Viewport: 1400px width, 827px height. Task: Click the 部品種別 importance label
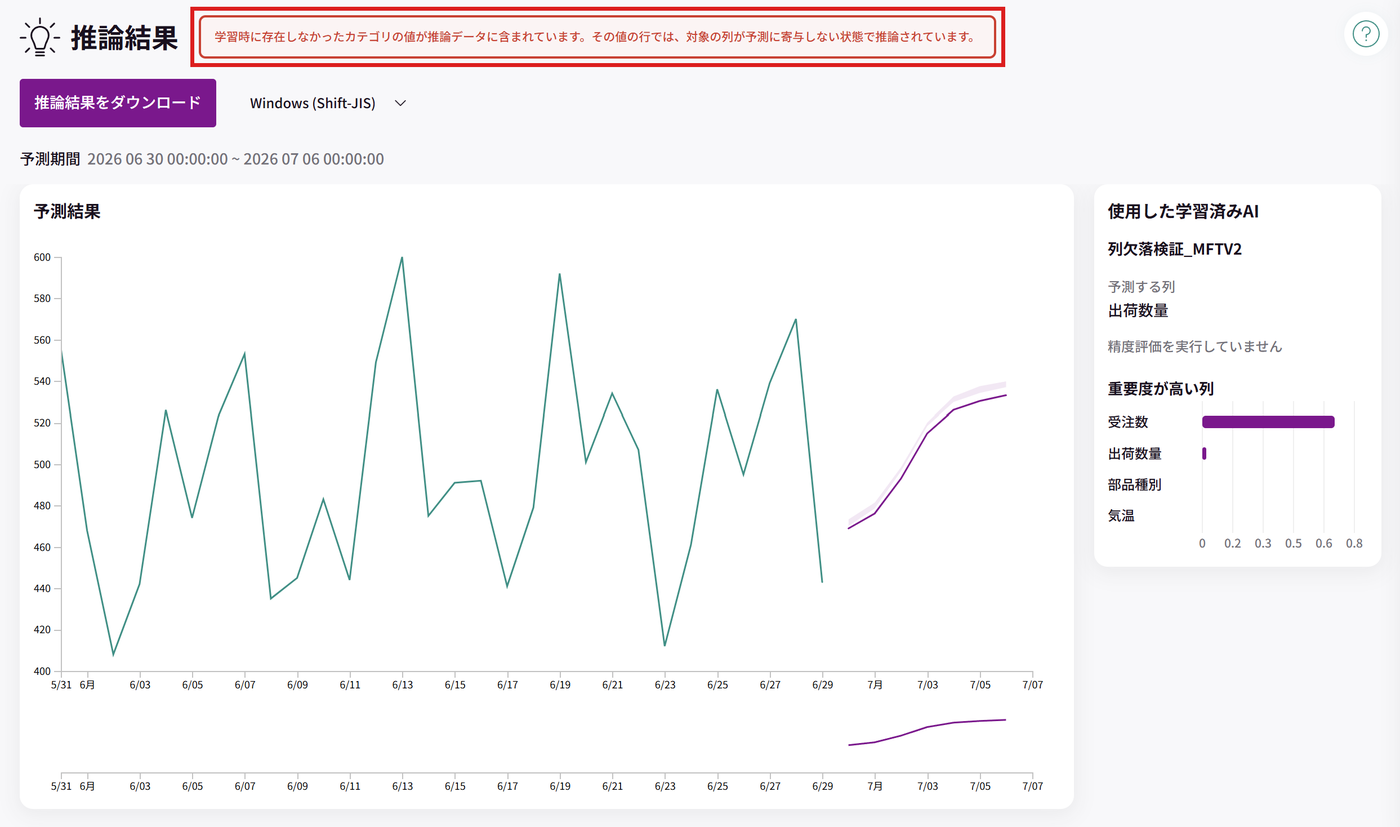(1135, 485)
